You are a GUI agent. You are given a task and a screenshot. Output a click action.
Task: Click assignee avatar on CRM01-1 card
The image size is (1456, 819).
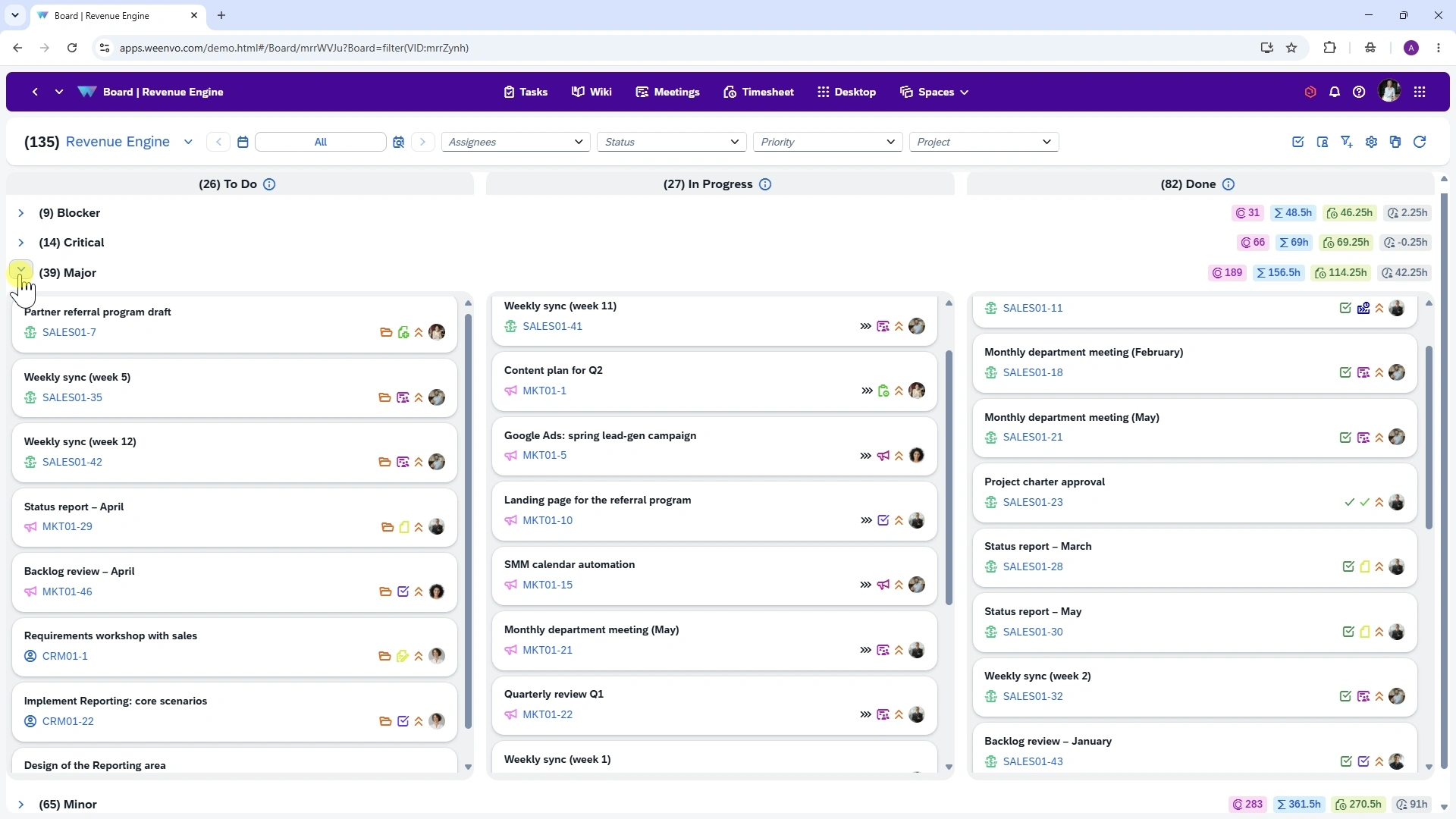pos(437,656)
